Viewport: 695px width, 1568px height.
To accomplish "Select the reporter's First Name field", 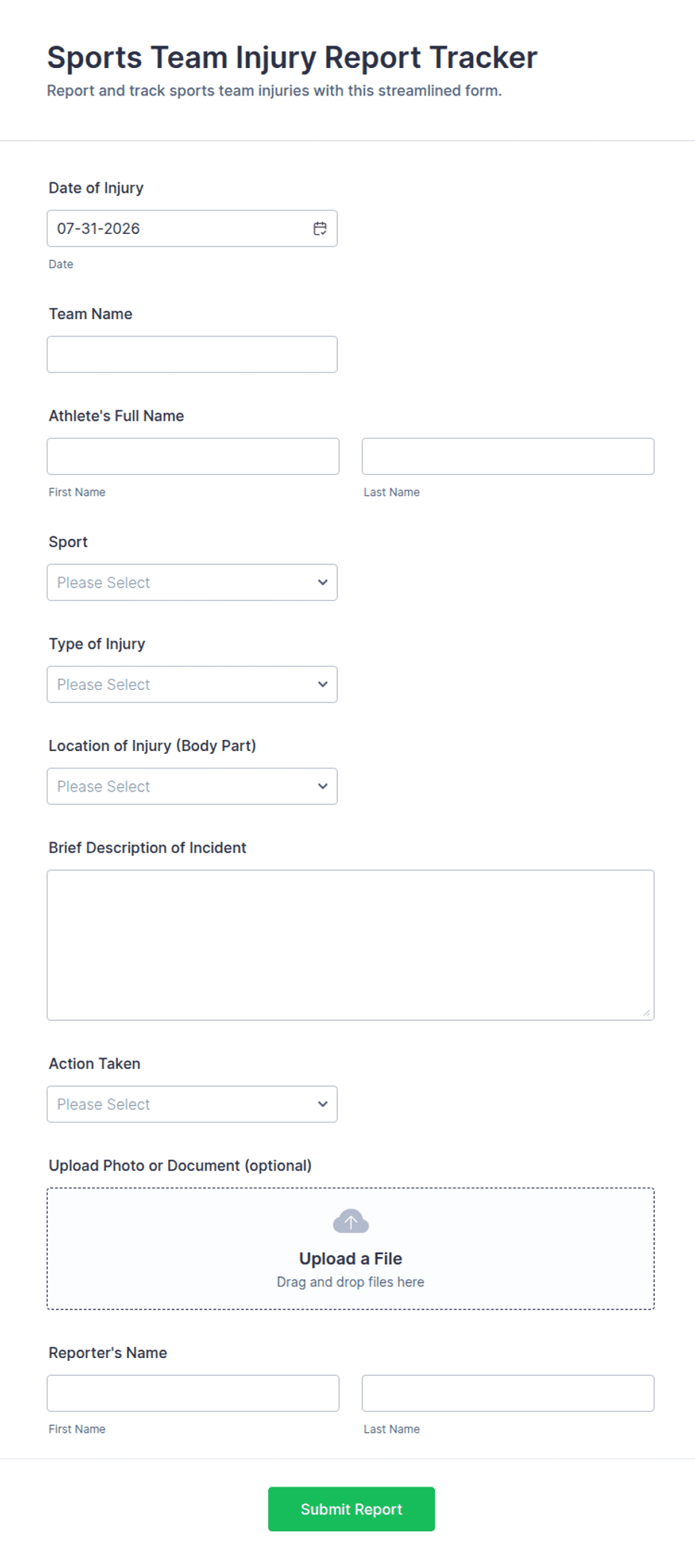I will [193, 1393].
